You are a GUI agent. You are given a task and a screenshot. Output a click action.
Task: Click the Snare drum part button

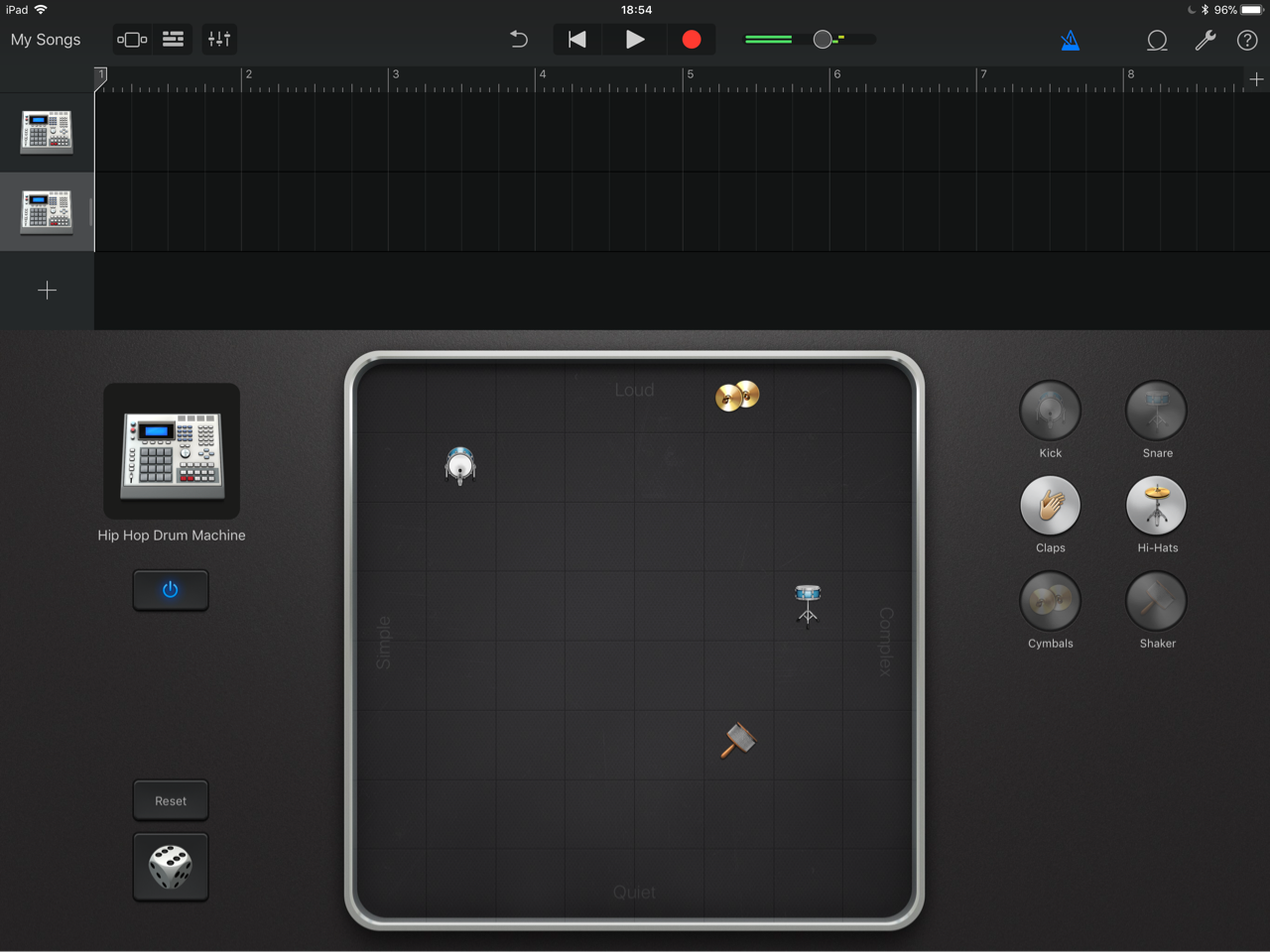click(1157, 411)
